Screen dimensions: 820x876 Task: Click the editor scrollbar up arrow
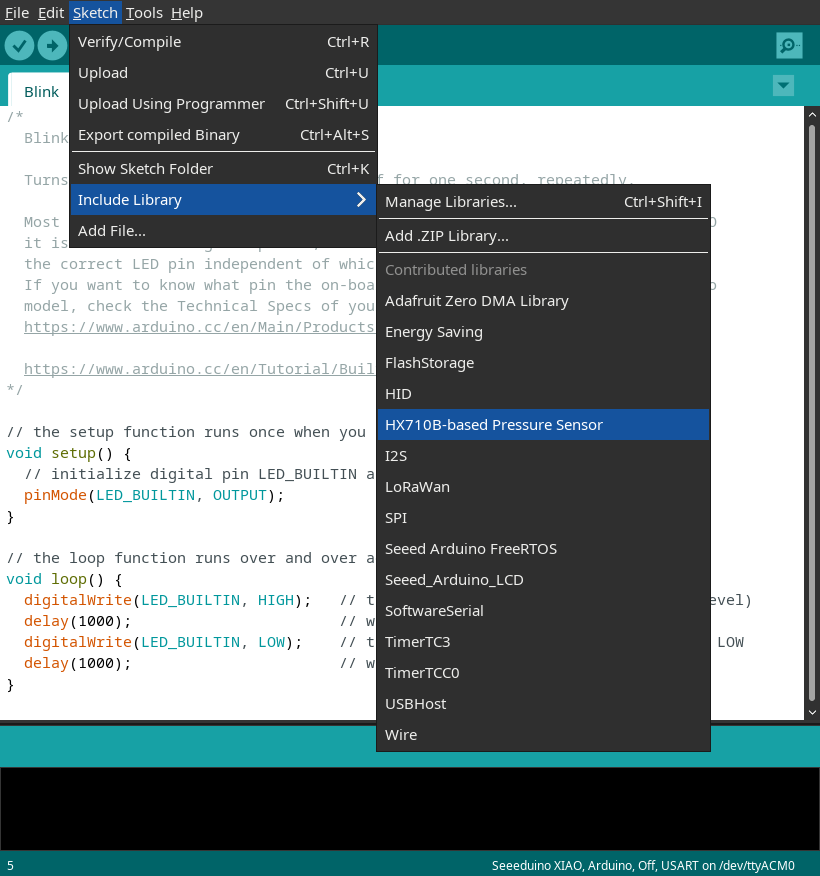[x=812, y=115]
